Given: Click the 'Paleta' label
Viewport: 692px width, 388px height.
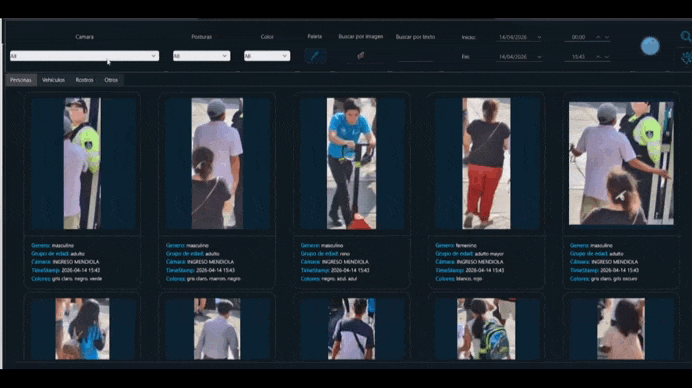Looking at the screenshot, I should (x=315, y=37).
